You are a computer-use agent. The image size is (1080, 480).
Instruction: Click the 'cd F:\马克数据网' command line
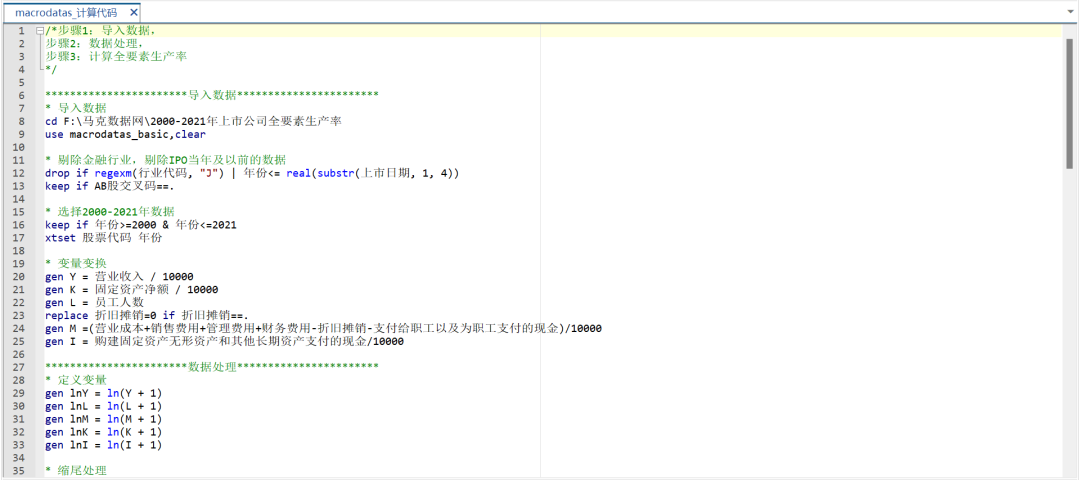tap(194, 121)
